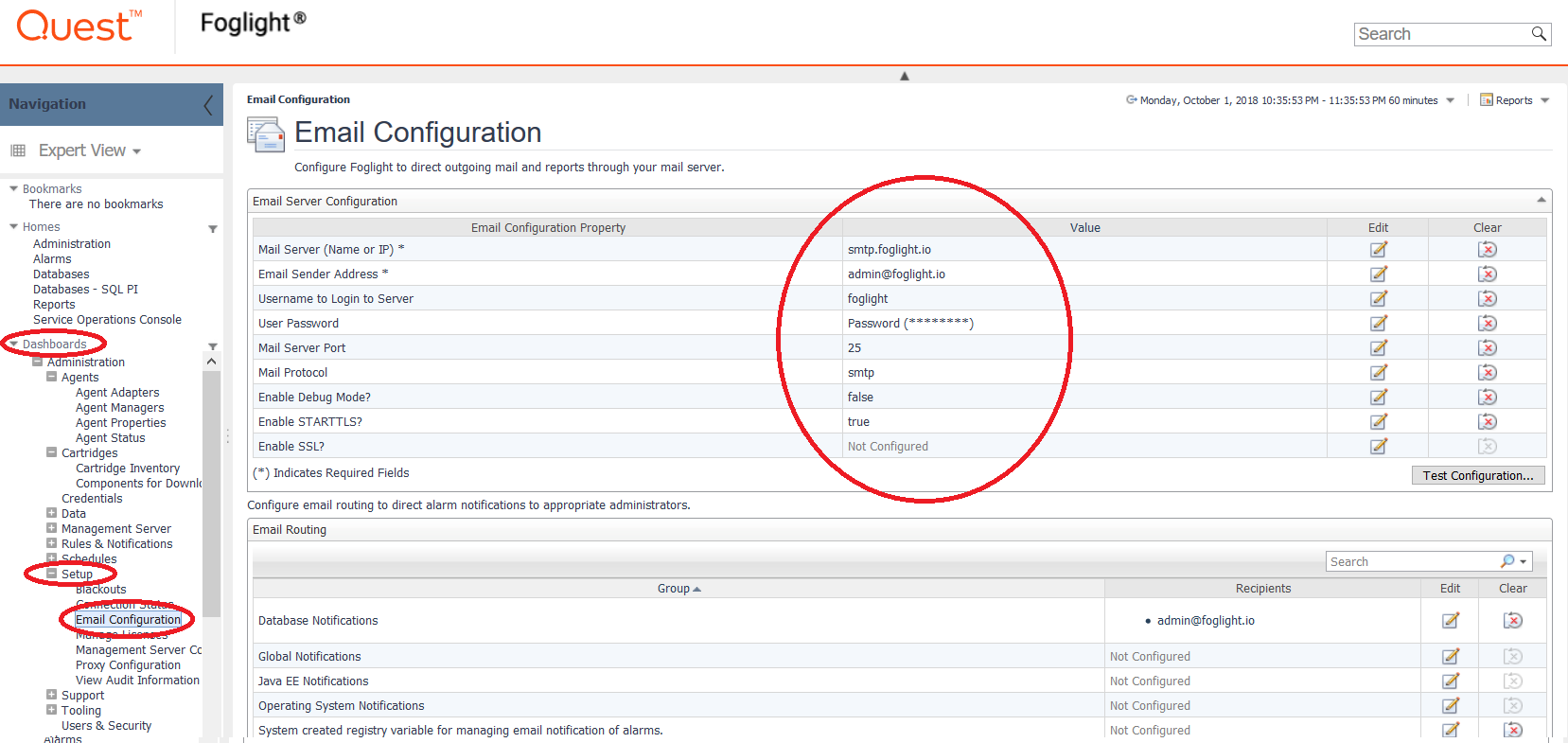Clear Enable Debug Mode value
Screen dimensions: 1568x743
click(1488, 397)
